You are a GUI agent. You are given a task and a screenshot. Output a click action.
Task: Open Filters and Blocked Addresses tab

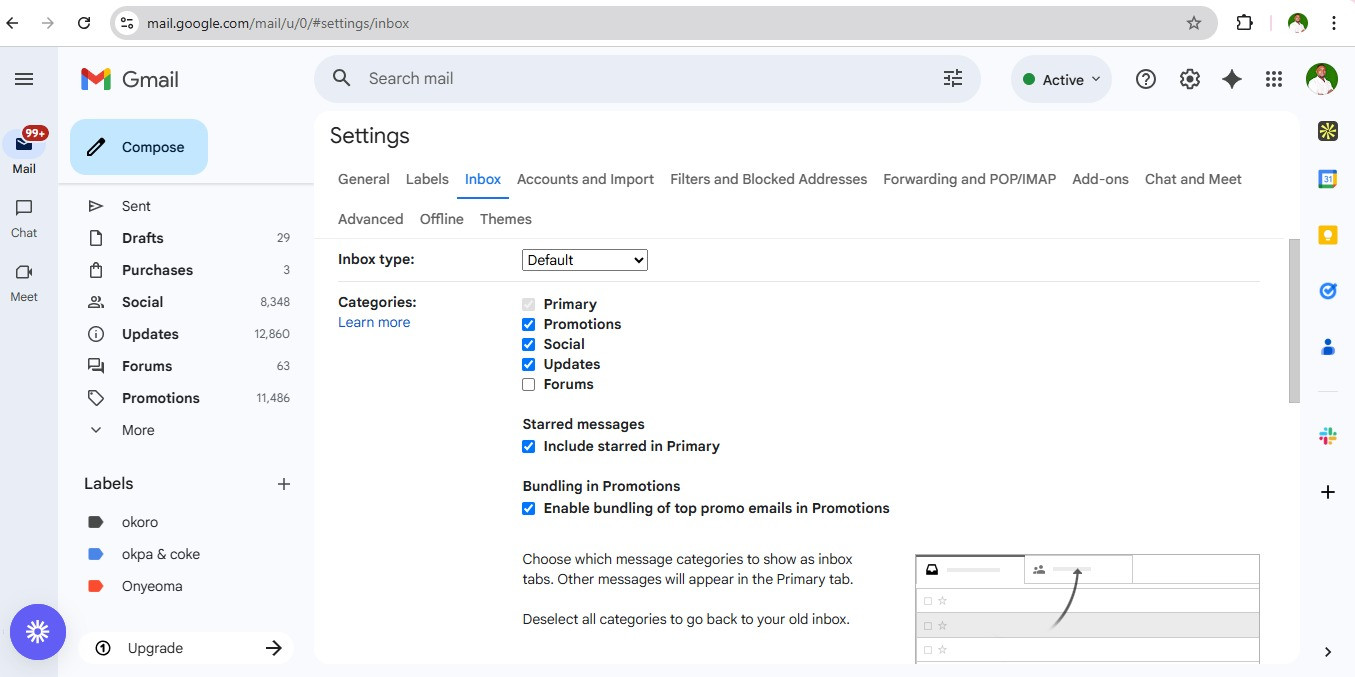pos(768,179)
